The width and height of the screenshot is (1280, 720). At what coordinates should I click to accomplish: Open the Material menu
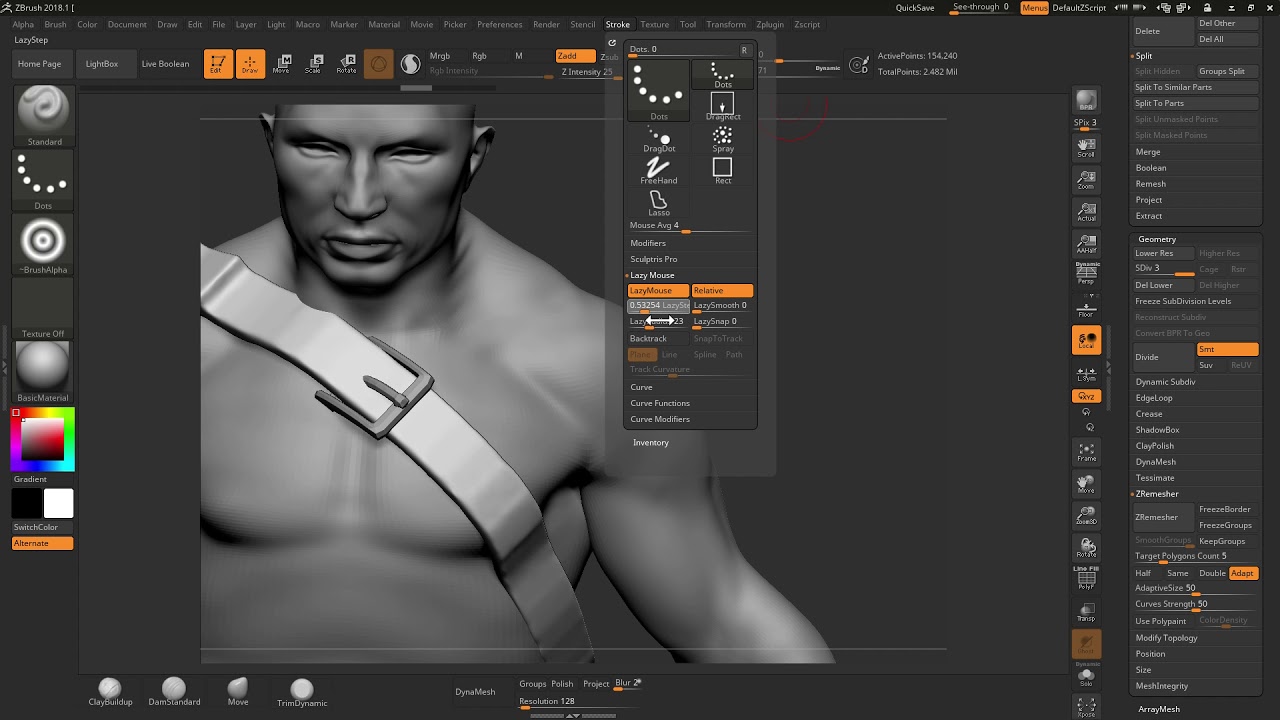384,24
